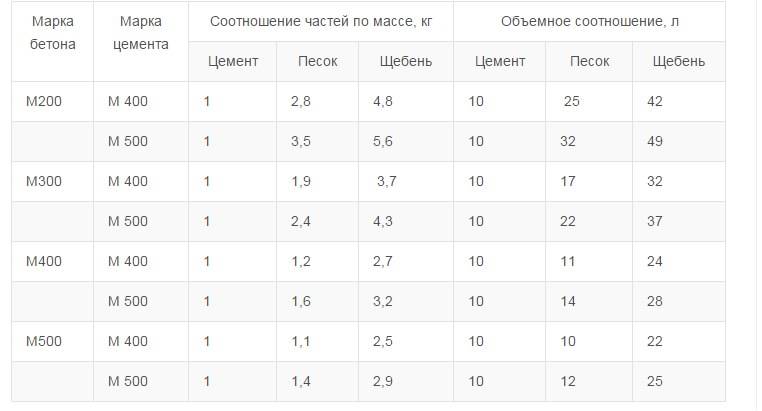Select the "Объемное соотношение, л" header
762x411 pixels.
click(x=589, y=21)
